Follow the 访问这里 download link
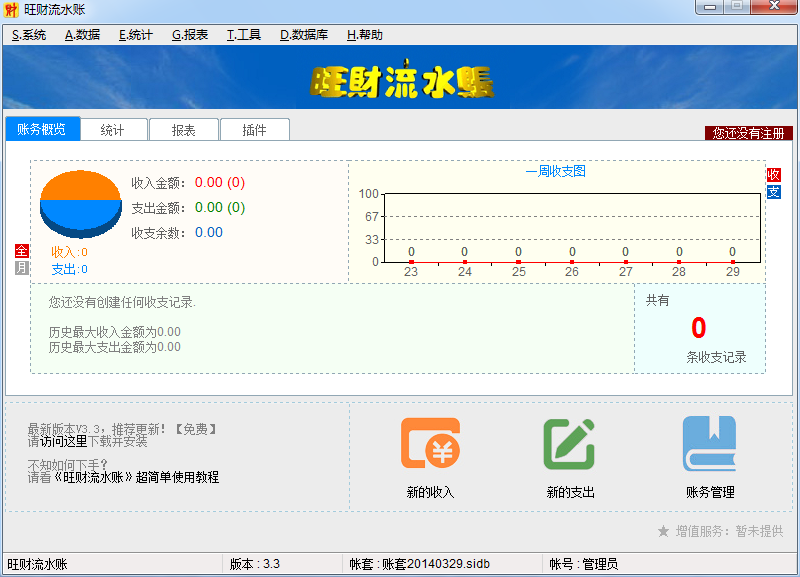The width and height of the screenshot is (800, 577). coord(64,441)
